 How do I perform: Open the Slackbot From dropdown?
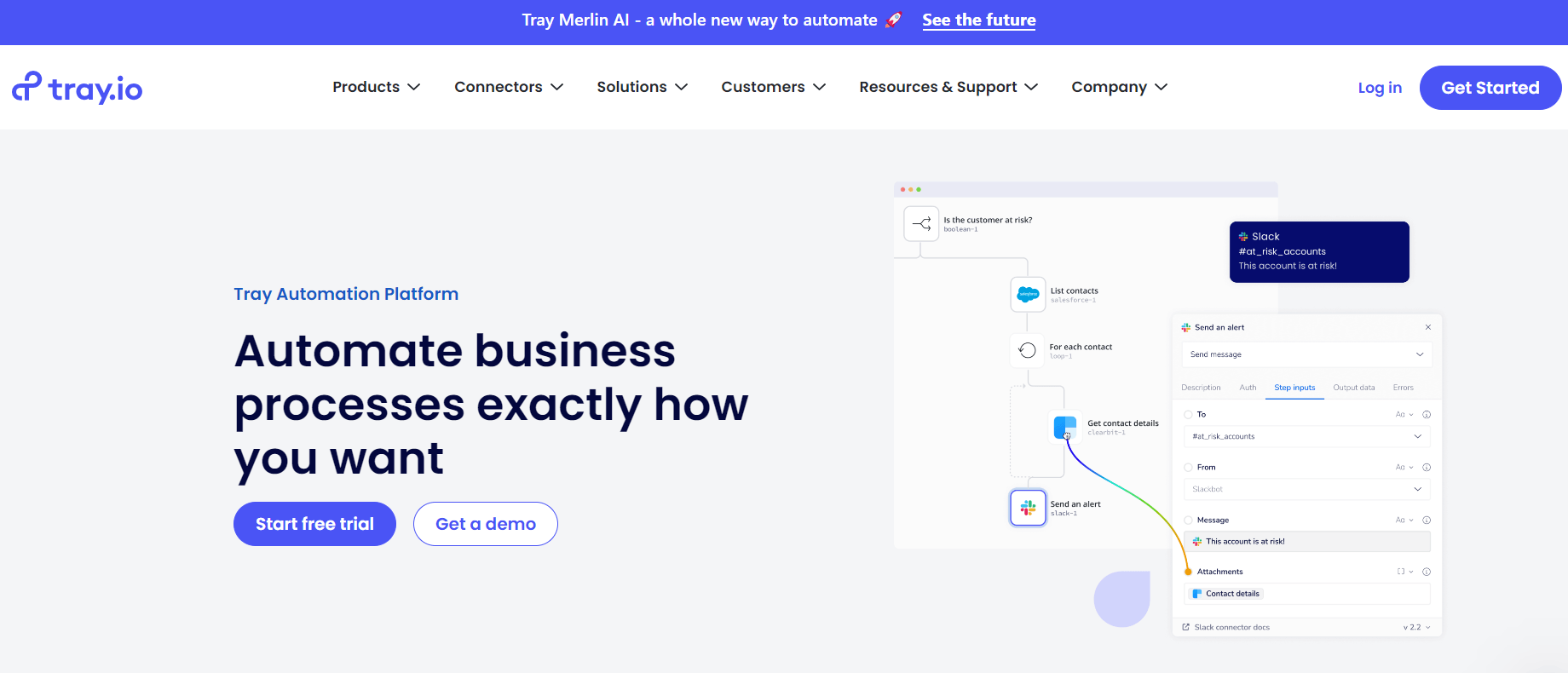pyautogui.click(x=1306, y=489)
